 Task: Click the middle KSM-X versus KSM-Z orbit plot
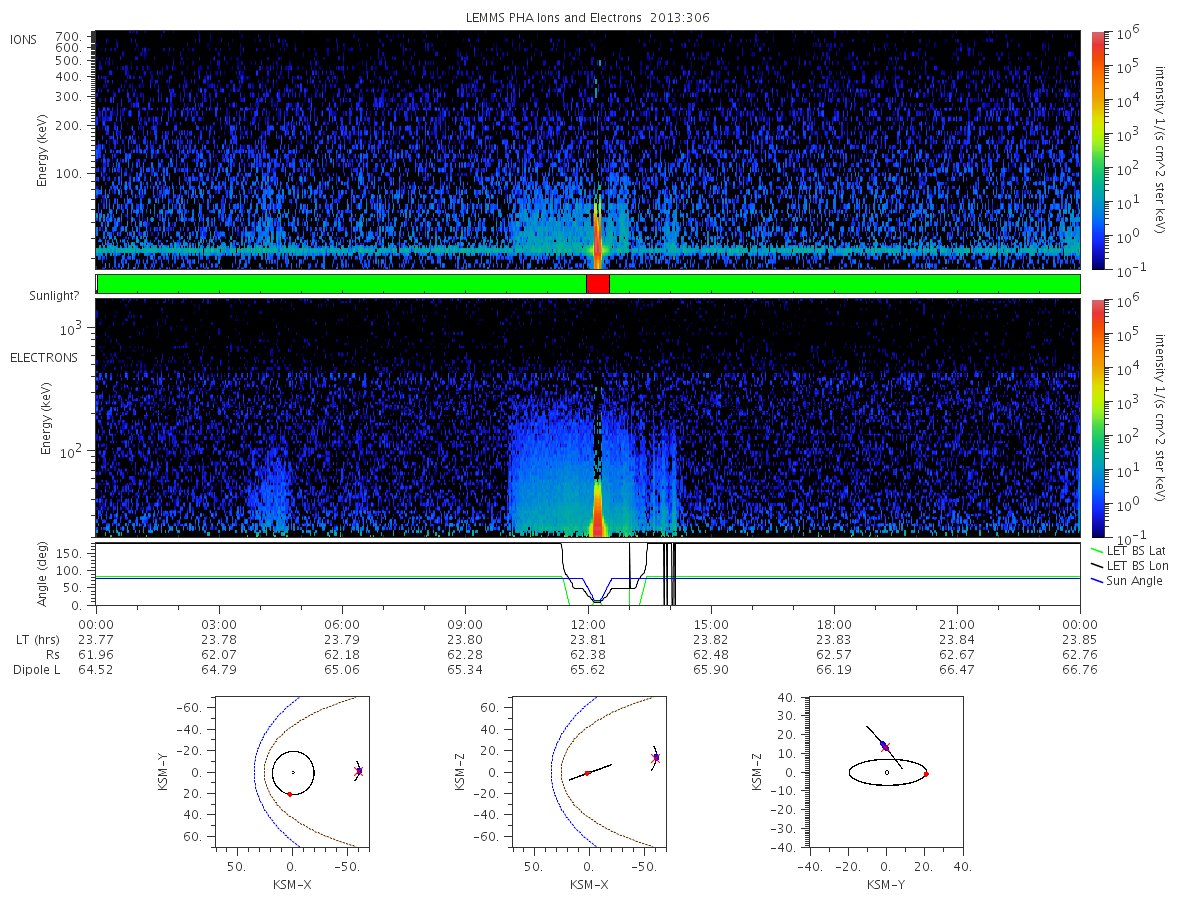click(588, 772)
